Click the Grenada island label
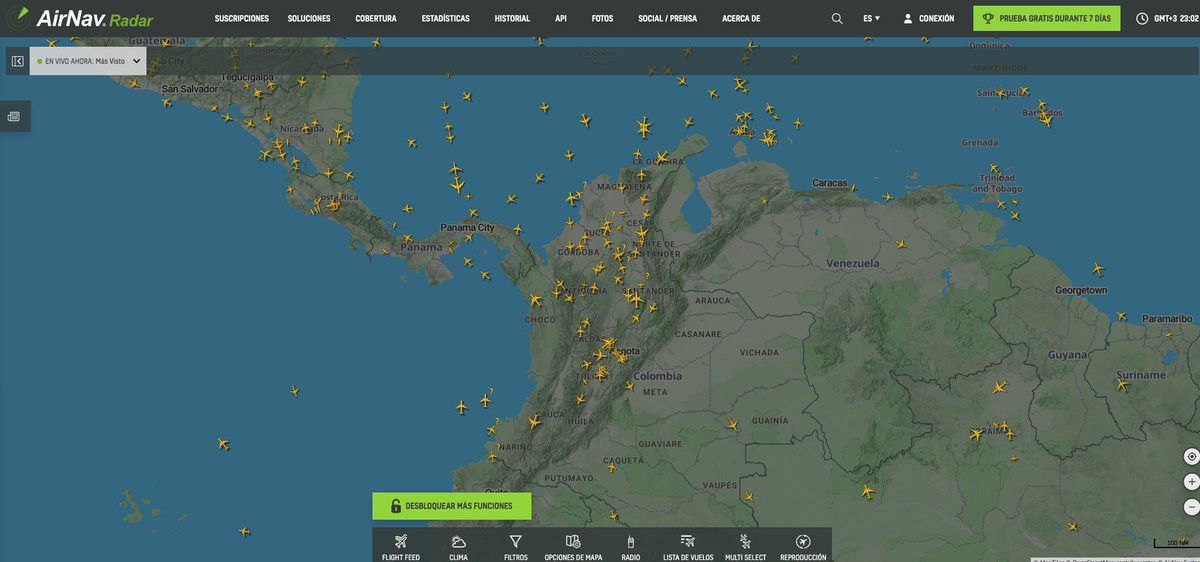The width and height of the screenshot is (1200, 562). (980, 143)
